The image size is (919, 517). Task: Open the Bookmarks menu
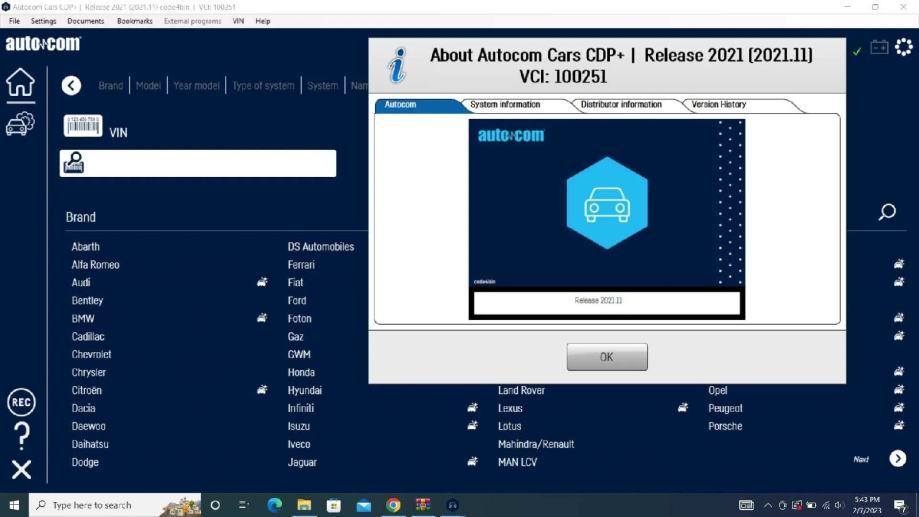[135, 21]
